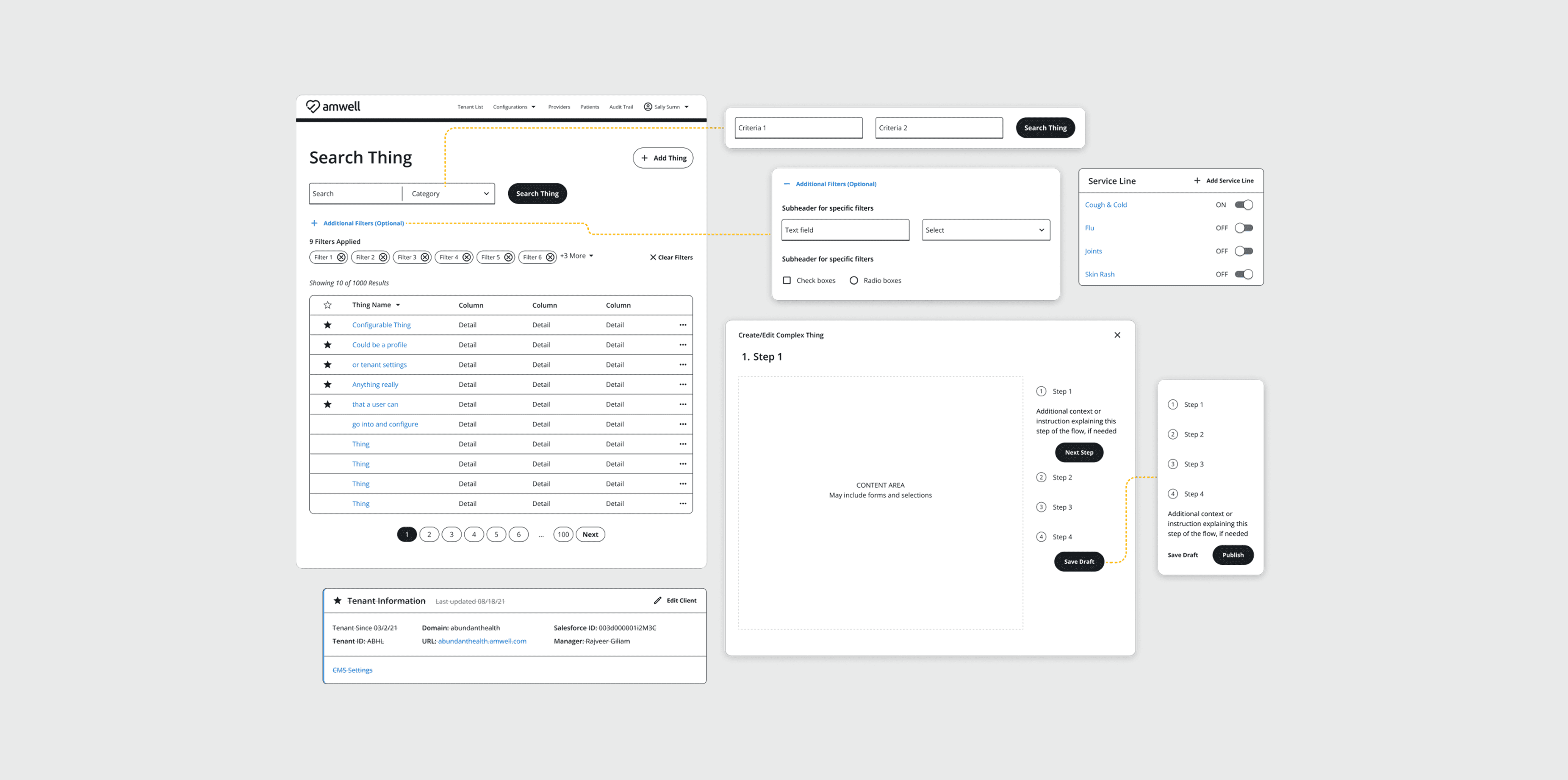The height and width of the screenshot is (780, 1568).
Task: Tick the Check boxes checkbox
Action: click(787, 280)
